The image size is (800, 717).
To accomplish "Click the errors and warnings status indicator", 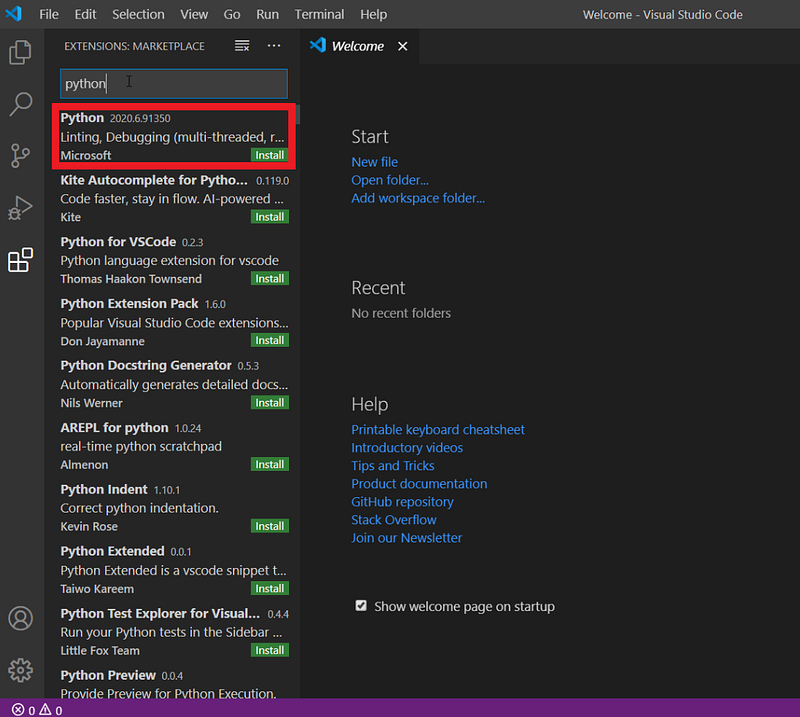I will 37,710.
